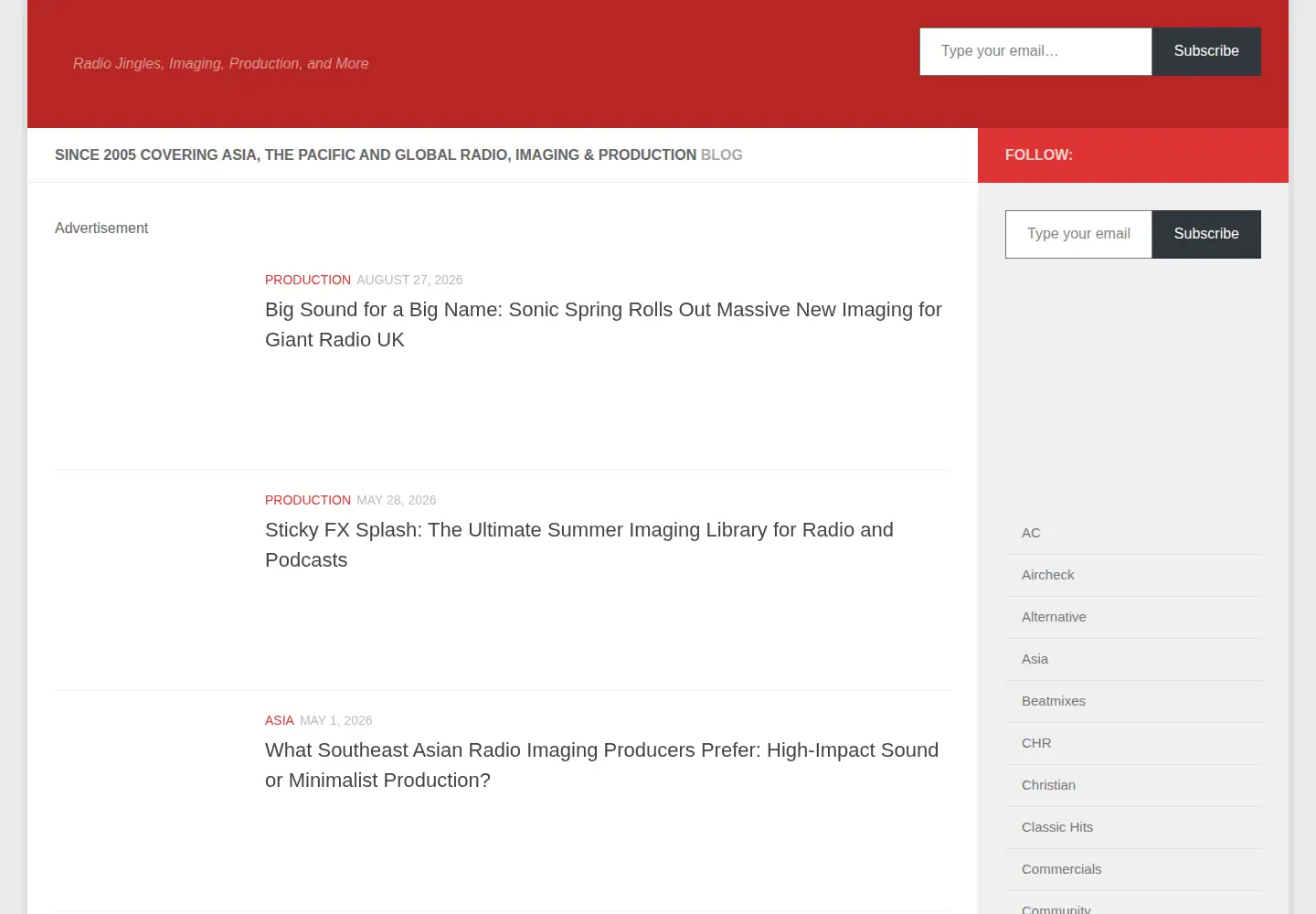Viewport: 1316px width, 914px height.
Task: Click the header Subscribe button
Action: 1206,51
